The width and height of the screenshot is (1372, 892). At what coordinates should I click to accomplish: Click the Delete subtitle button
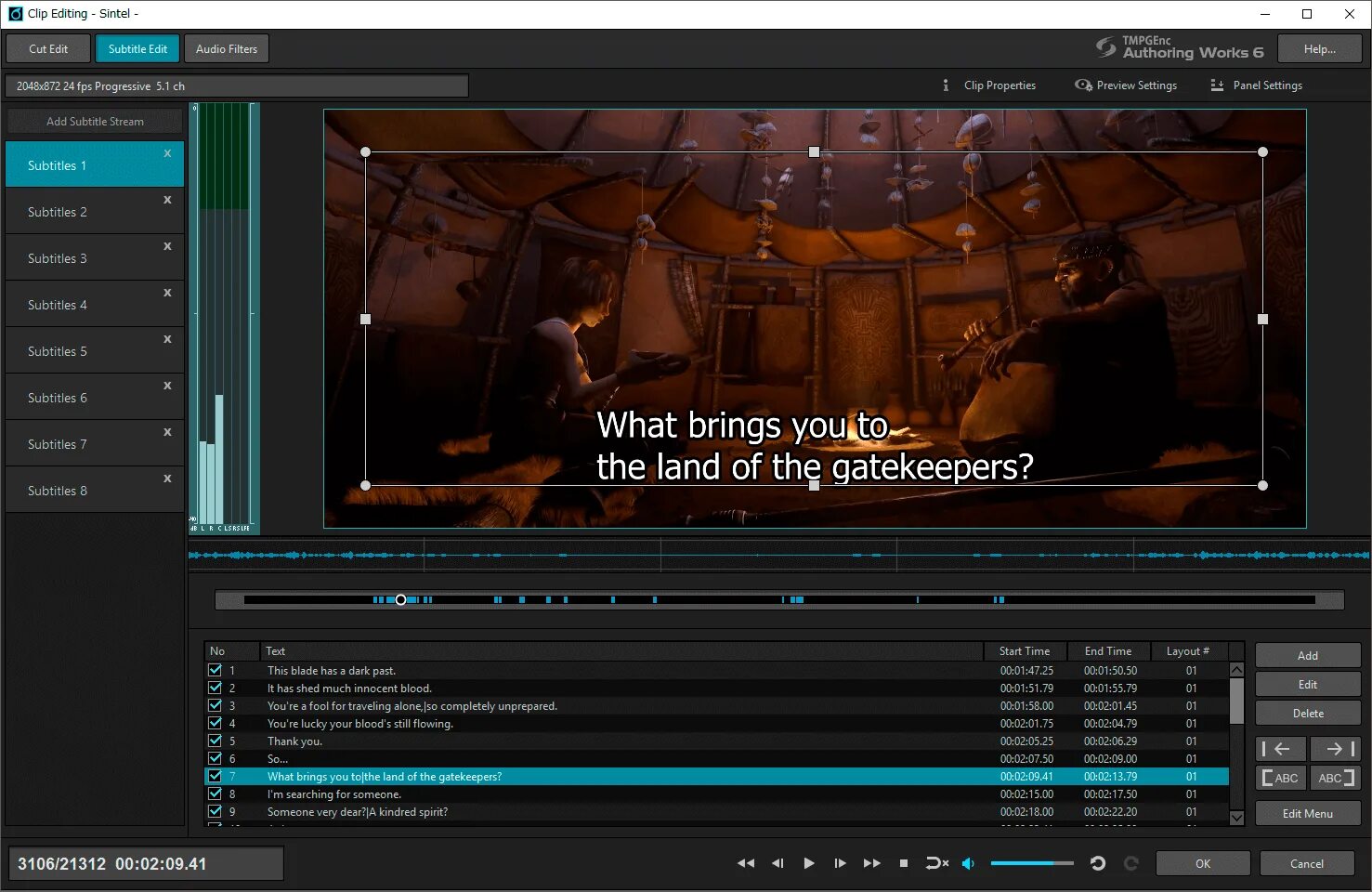(1307, 714)
